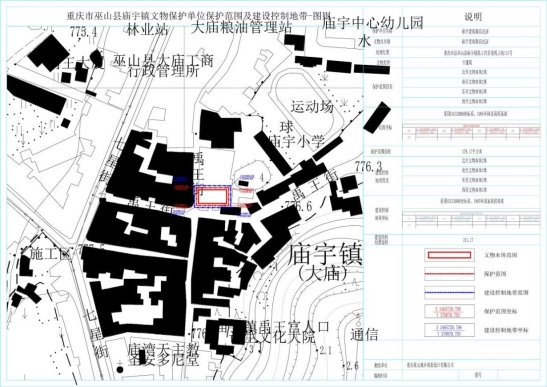Click the map title text at the top

click(x=198, y=16)
